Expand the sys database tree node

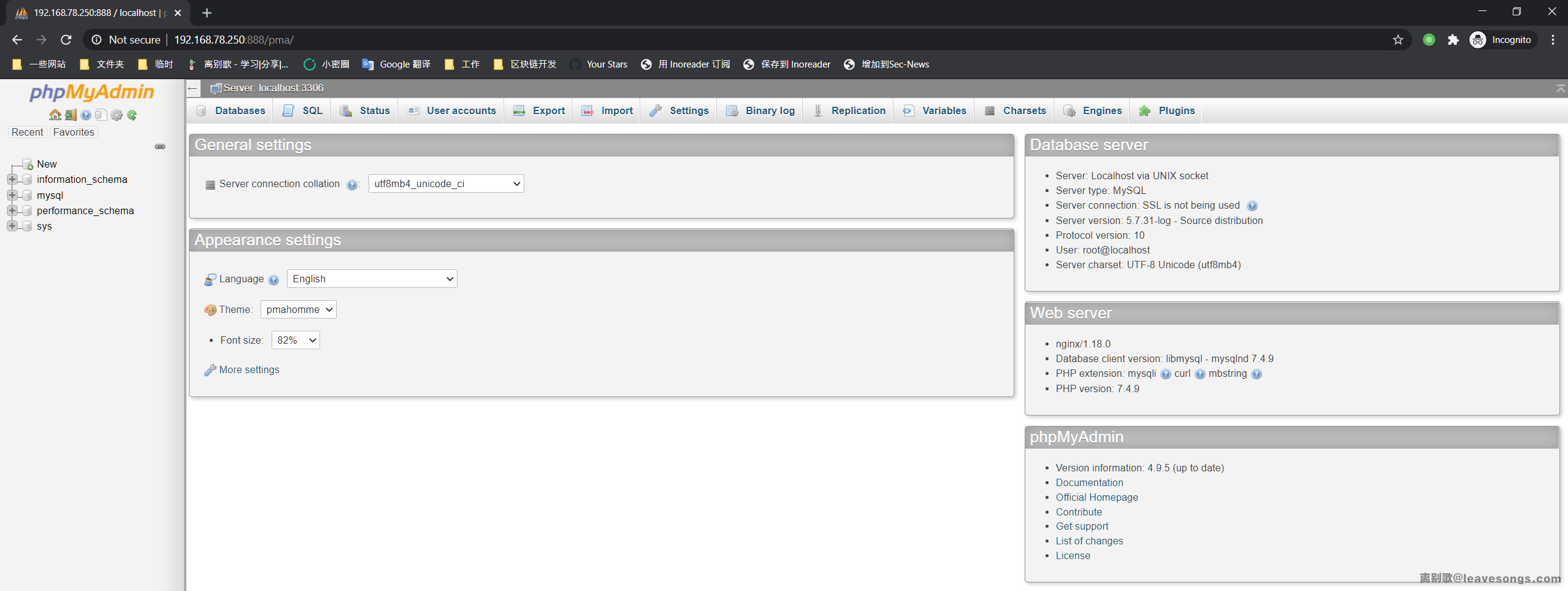point(12,226)
